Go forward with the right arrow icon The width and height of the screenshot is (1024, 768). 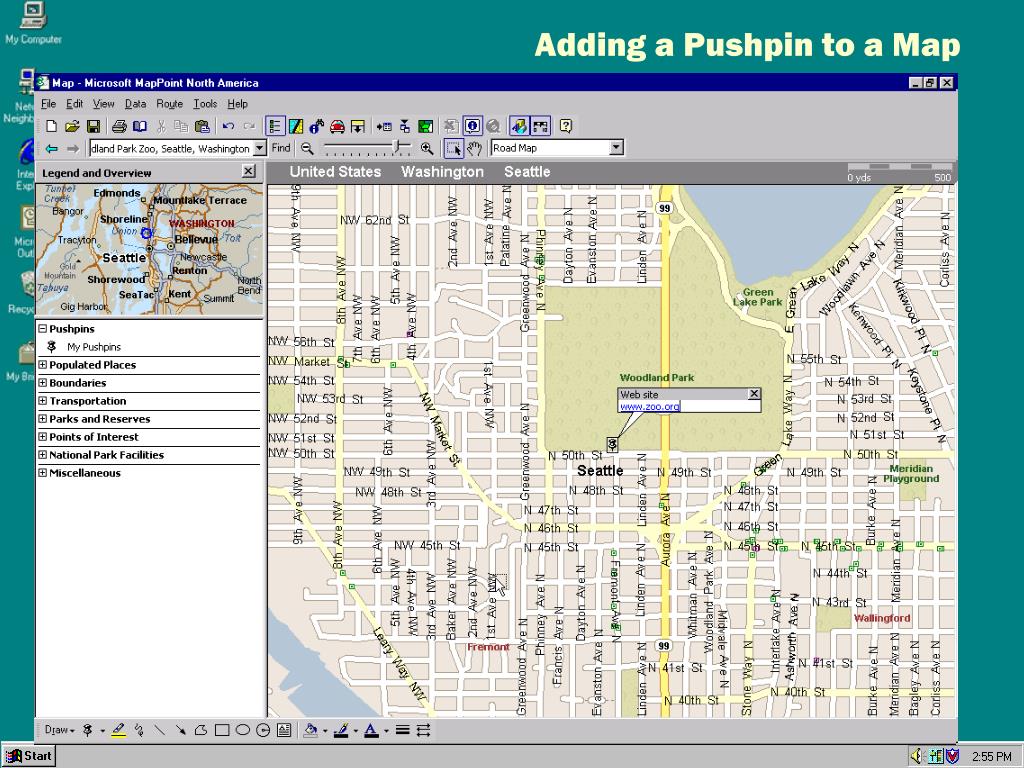tap(72, 149)
